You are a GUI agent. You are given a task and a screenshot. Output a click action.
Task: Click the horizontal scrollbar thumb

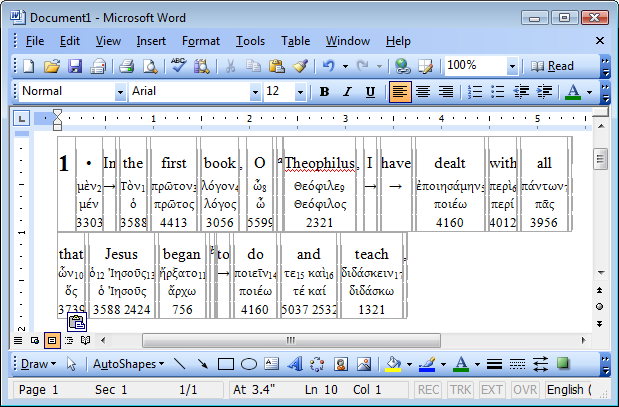[291, 340]
